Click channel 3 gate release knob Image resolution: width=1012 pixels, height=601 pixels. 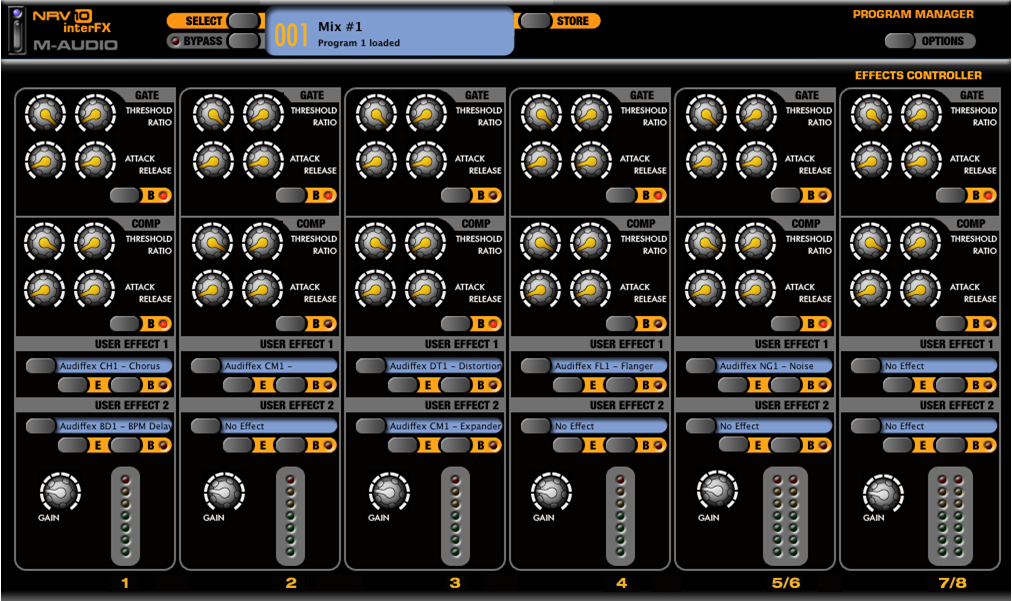click(426, 161)
